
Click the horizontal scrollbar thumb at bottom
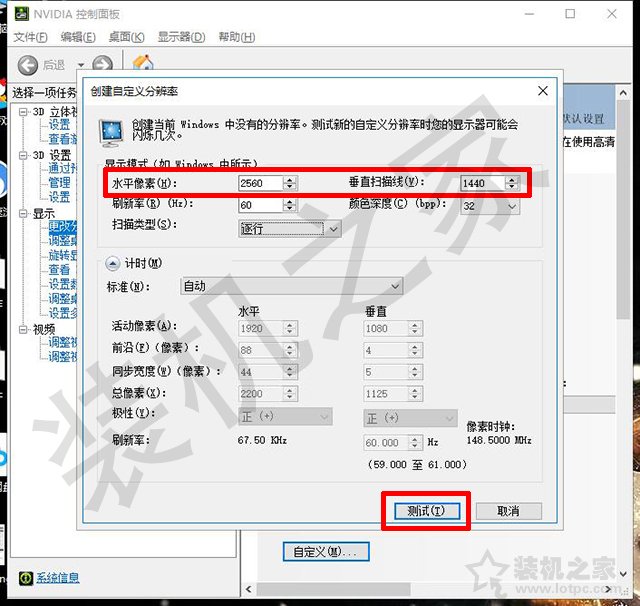click(x=333, y=589)
